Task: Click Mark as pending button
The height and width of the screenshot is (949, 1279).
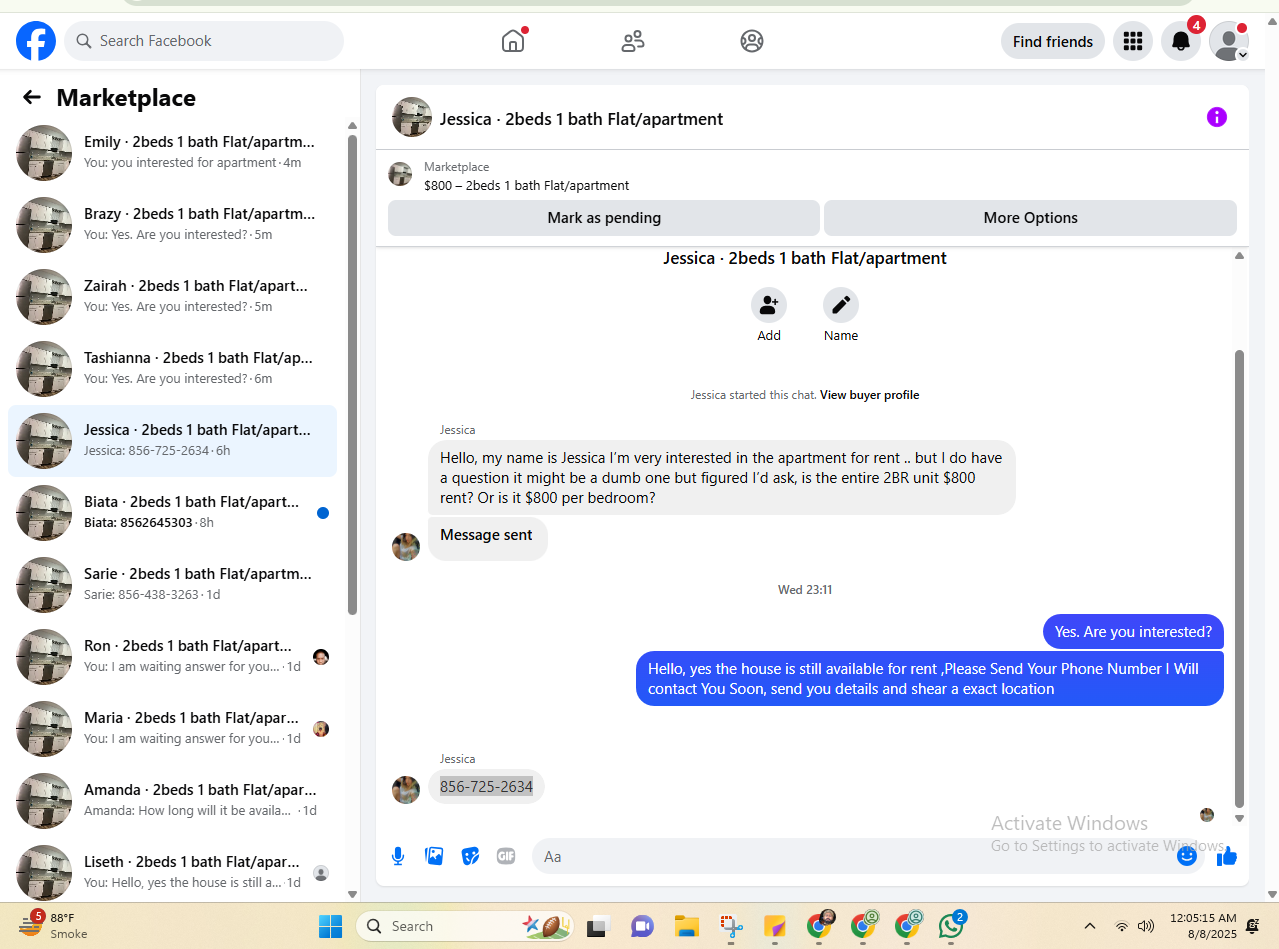Action: click(604, 218)
